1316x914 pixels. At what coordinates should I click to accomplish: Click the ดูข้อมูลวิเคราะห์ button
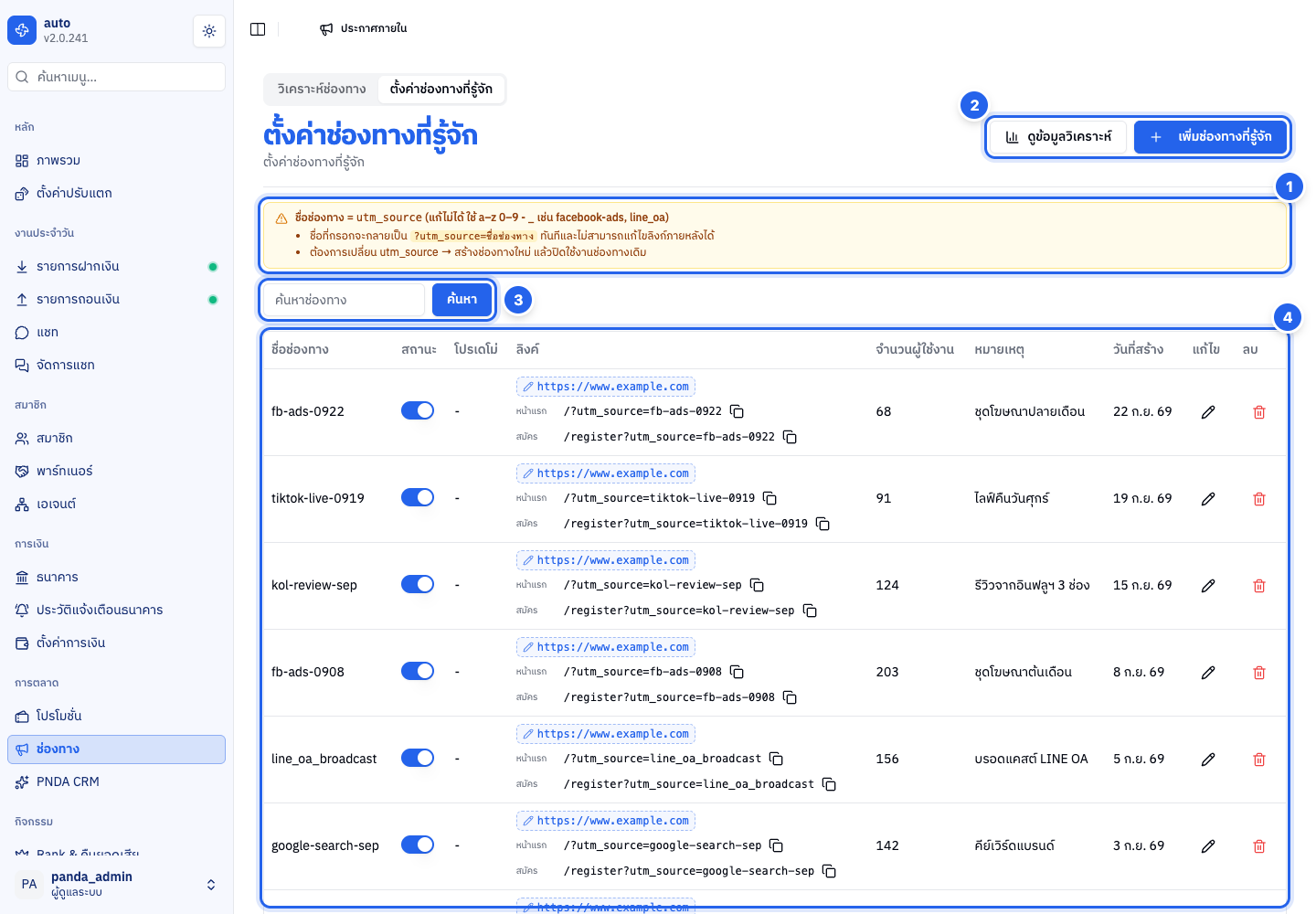pos(1058,137)
